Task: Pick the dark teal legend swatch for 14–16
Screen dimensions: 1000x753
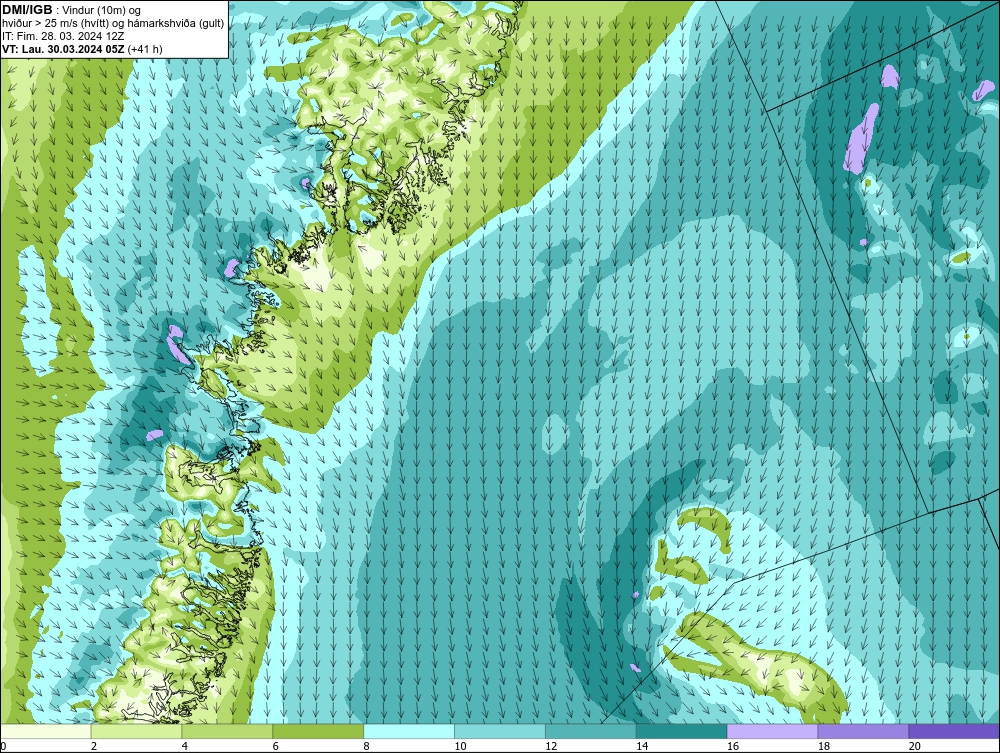Action: [x=682, y=731]
